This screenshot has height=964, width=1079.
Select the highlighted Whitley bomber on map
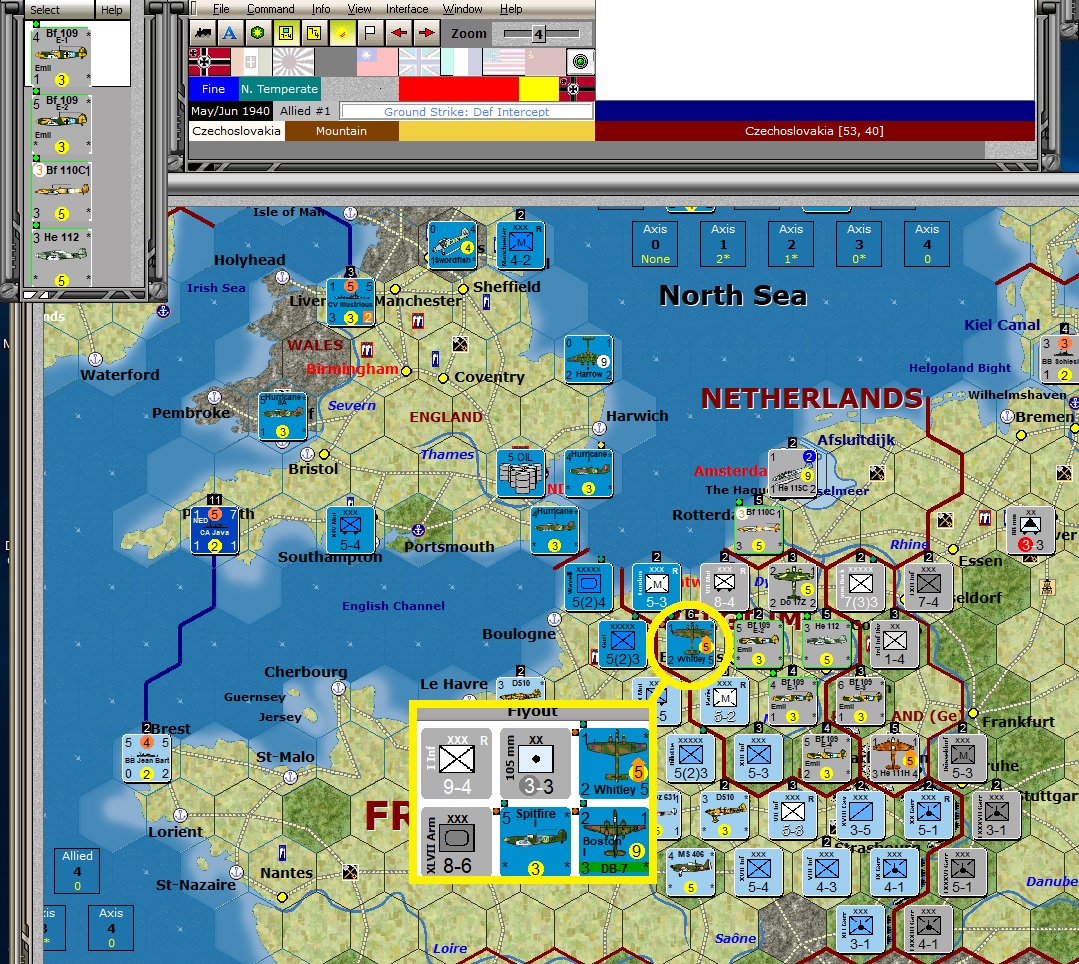[691, 644]
